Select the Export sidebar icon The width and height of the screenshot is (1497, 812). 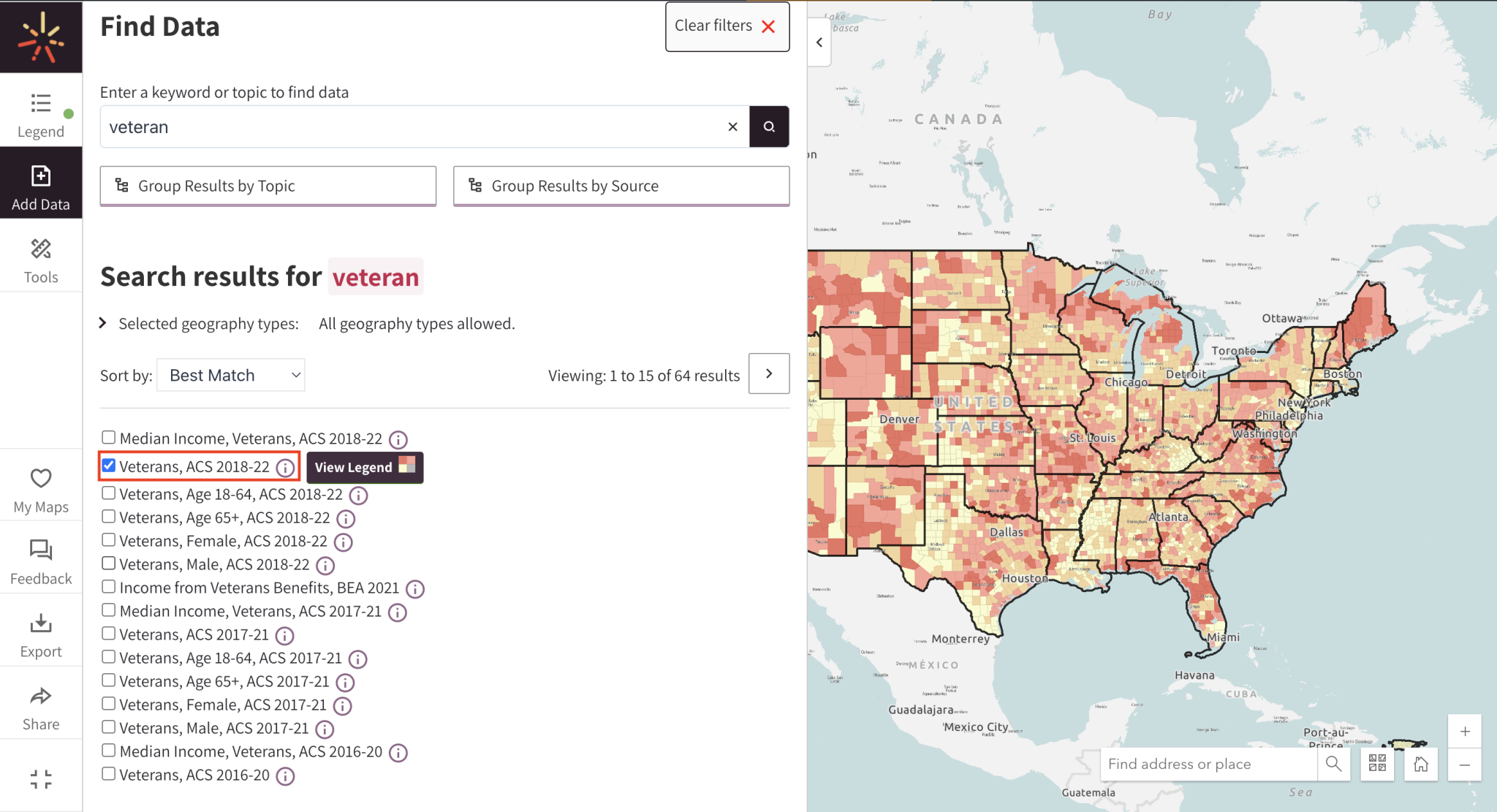(x=41, y=632)
